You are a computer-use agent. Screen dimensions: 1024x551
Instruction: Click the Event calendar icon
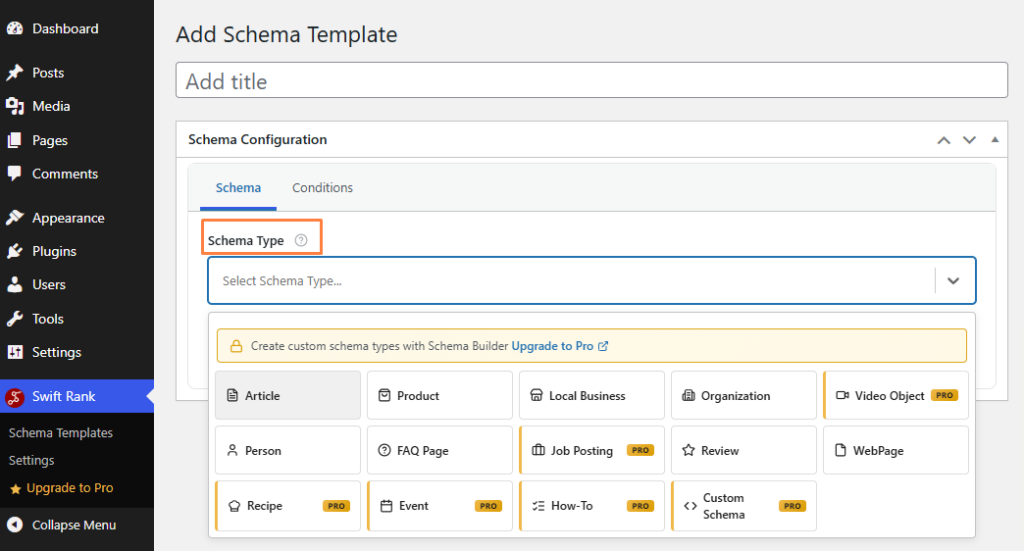click(387, 506)
